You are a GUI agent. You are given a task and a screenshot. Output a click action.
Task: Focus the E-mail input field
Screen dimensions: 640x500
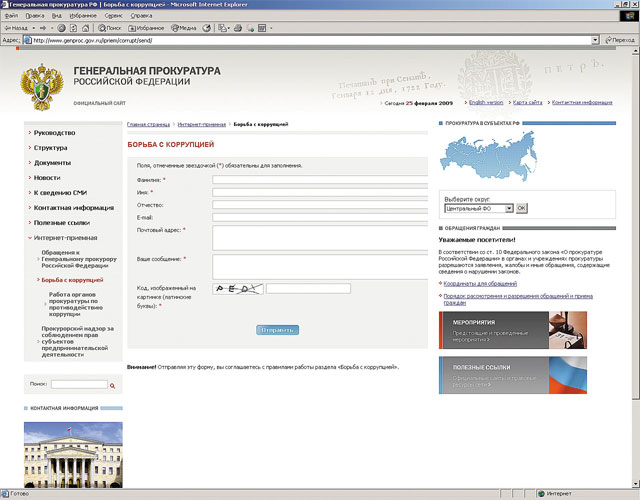[x=320, y=218]
